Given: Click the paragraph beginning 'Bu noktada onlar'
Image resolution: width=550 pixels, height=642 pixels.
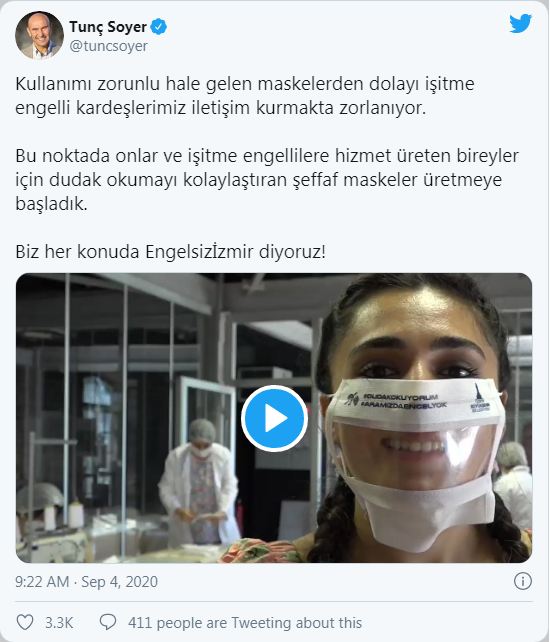Looking at the screenshot, I should click(x=267, y=179).
